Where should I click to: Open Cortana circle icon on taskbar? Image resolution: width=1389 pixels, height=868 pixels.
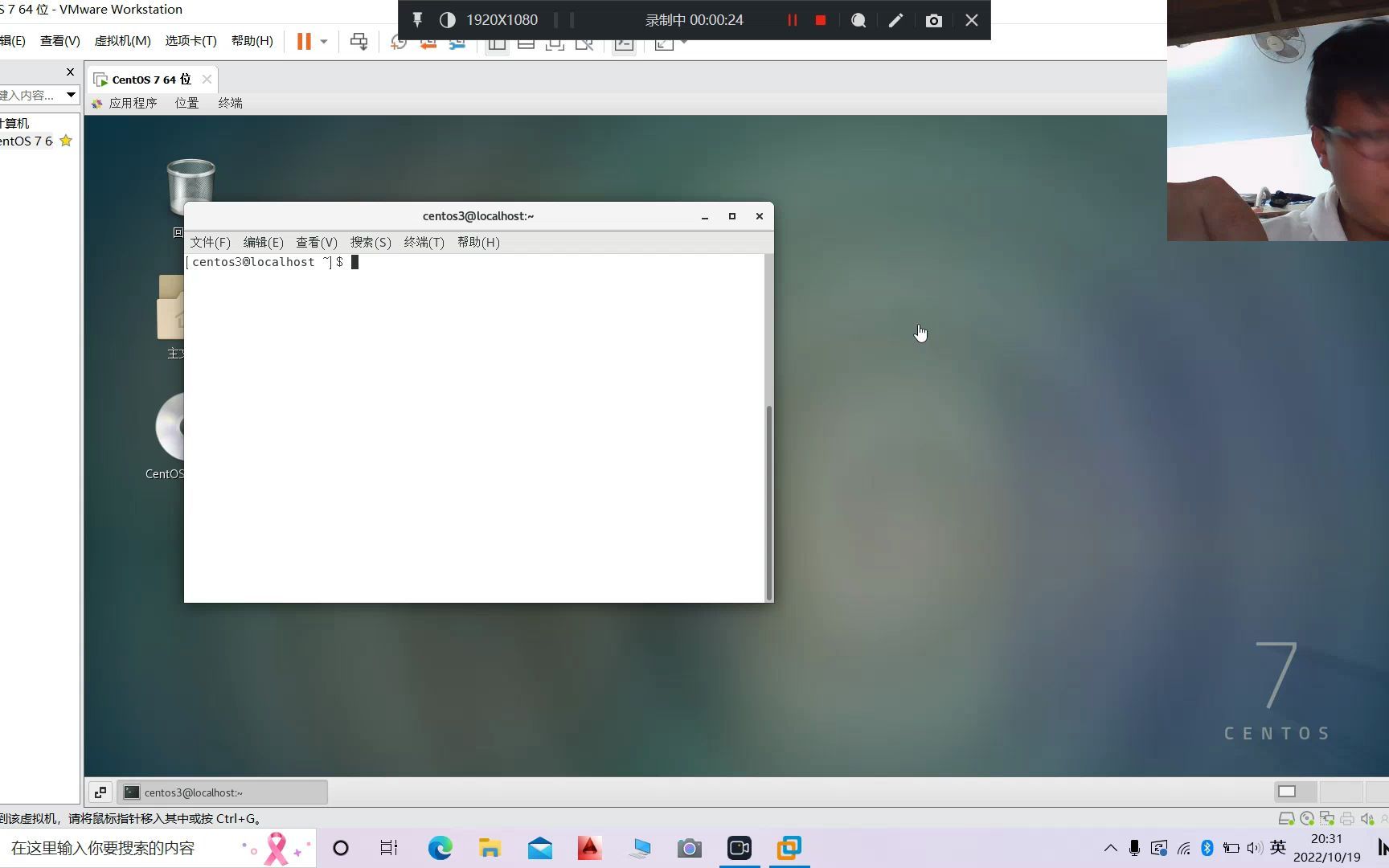[x=341, y=848]
